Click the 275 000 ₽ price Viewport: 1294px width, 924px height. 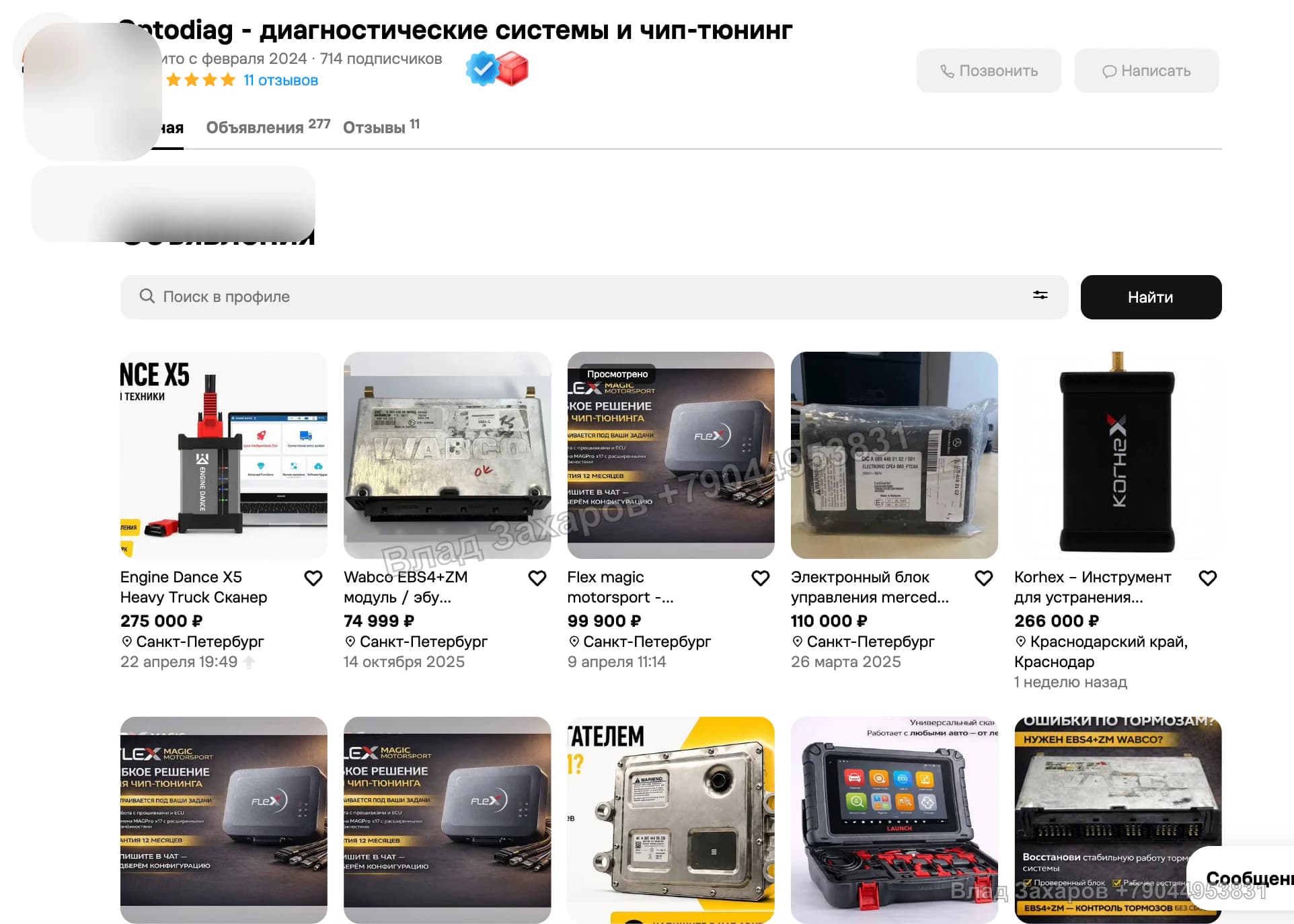pos(161,621)
